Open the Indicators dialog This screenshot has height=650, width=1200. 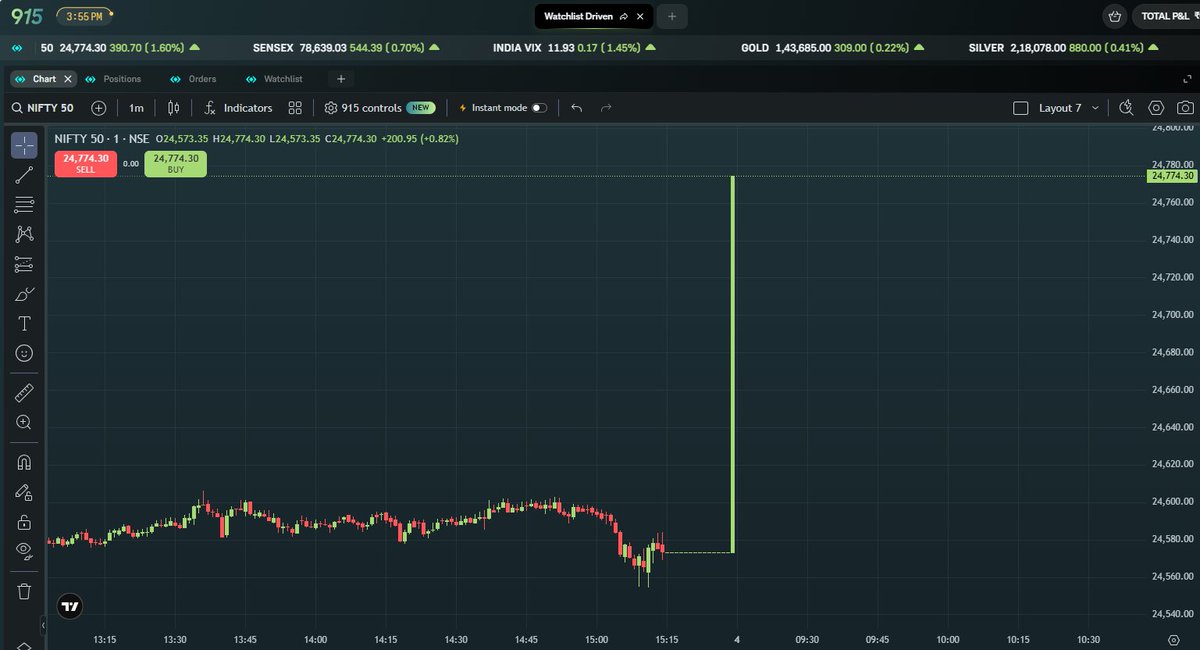point(238,108)
